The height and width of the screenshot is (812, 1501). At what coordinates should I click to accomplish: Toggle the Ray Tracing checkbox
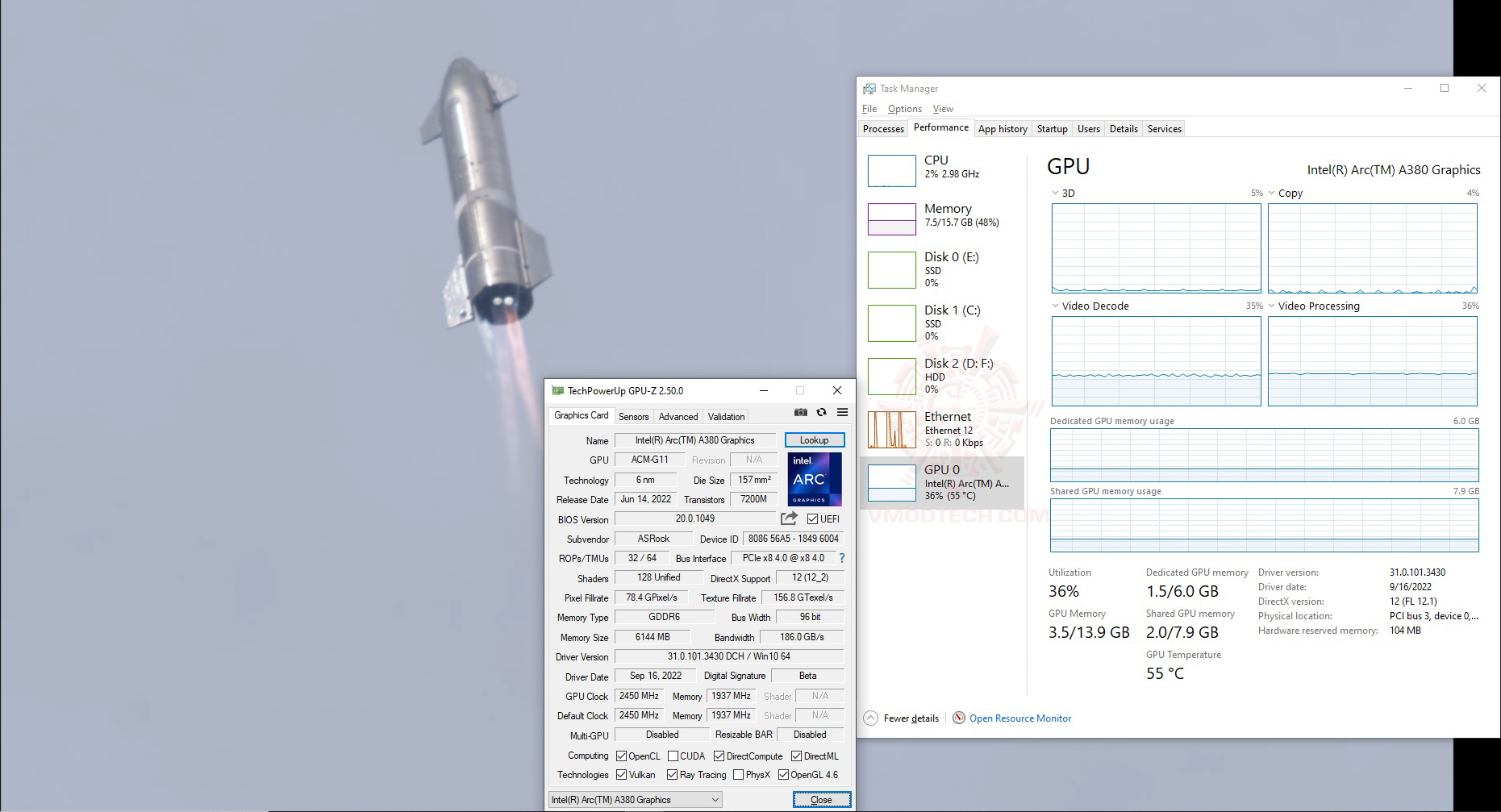(x=673, y=775)
